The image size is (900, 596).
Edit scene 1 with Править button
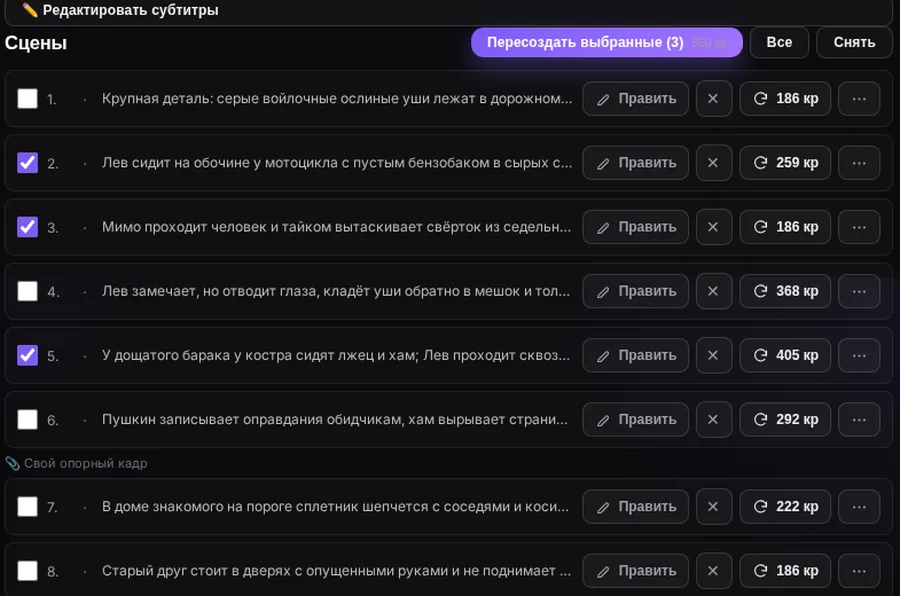635,99
